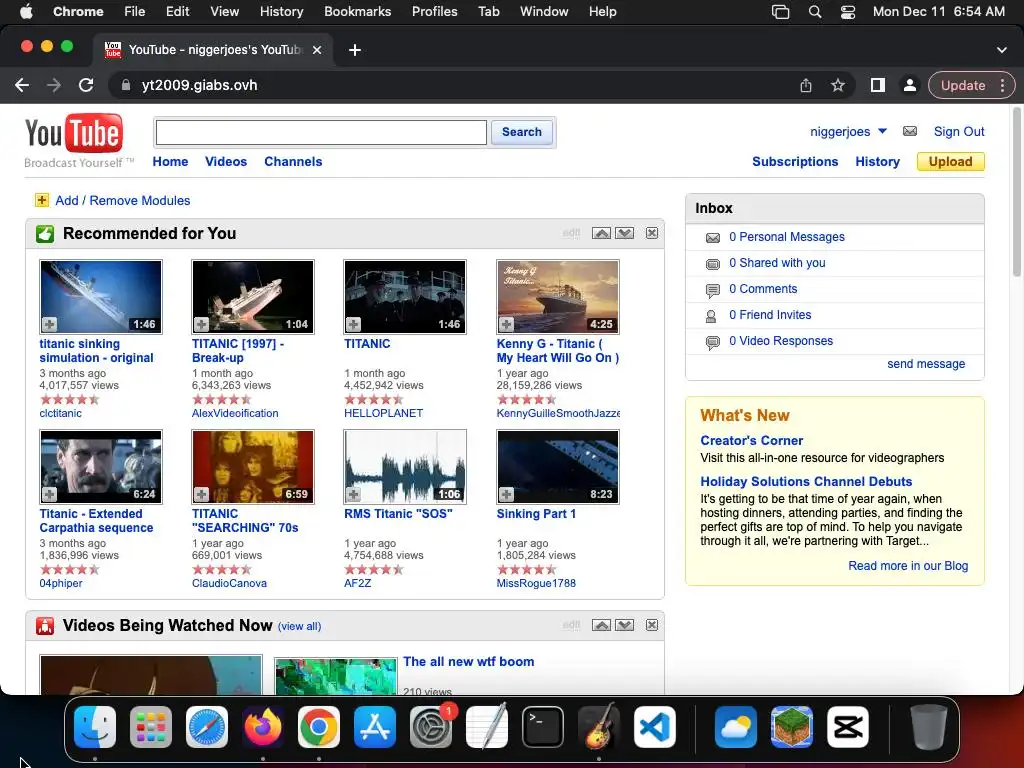Open CapCut from the dock
This screenshot has height=768, width=1024.
(x=848, y=727)
